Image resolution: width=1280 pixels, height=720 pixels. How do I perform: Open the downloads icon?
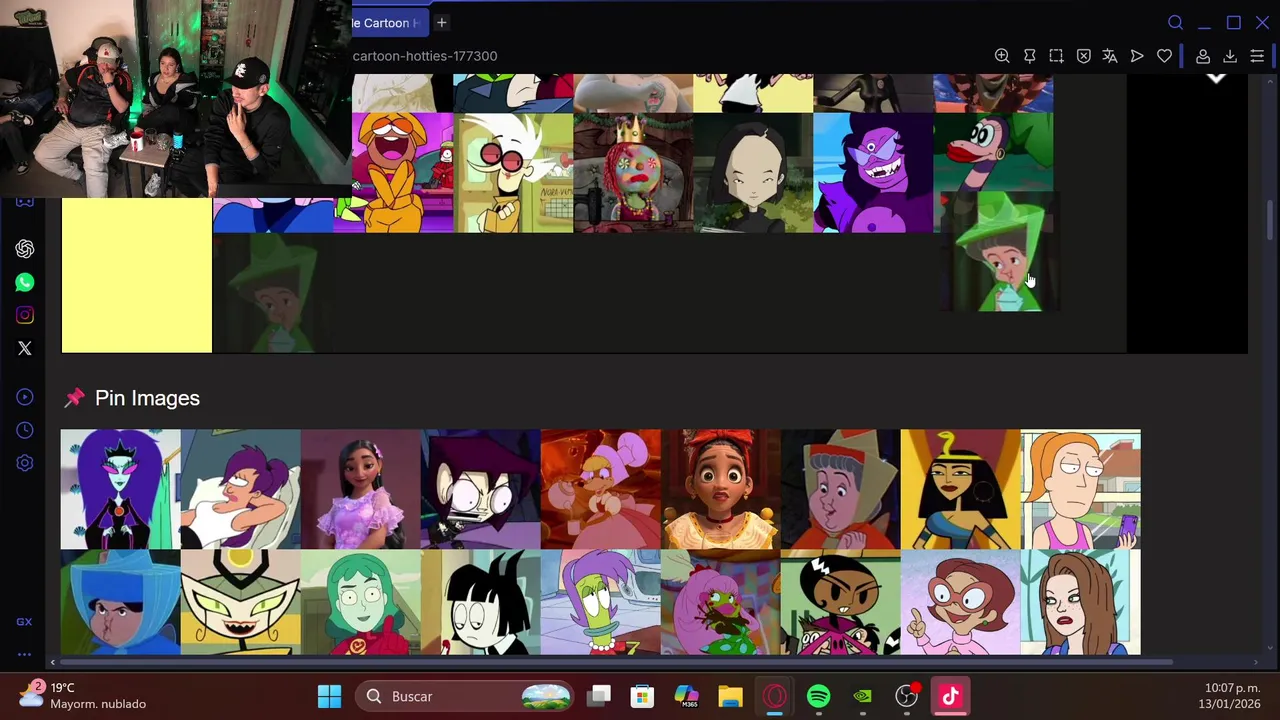1230,56
